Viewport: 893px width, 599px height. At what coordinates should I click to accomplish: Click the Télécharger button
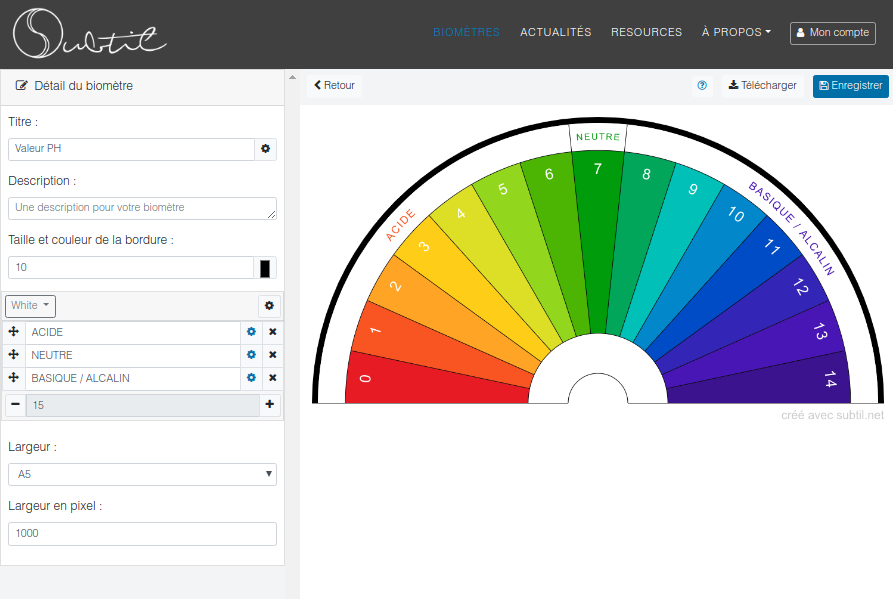[763, 86]
